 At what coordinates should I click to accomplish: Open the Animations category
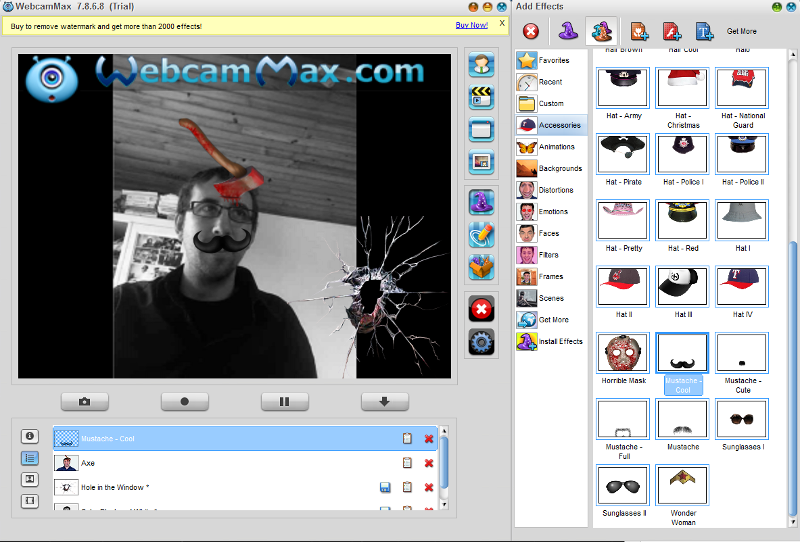click(551, 146)
